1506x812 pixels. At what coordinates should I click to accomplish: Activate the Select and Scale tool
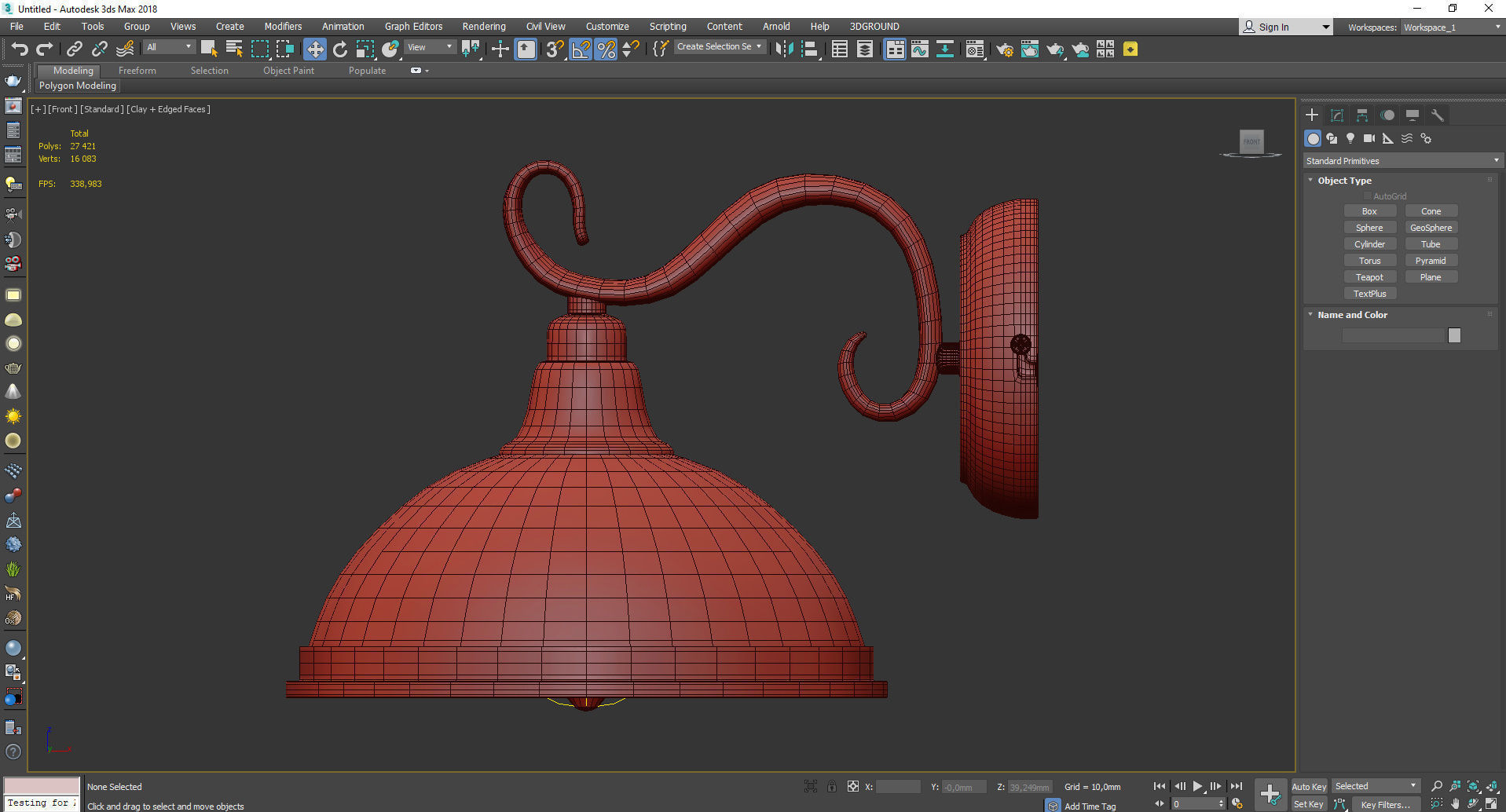click(x=365, y=49)
